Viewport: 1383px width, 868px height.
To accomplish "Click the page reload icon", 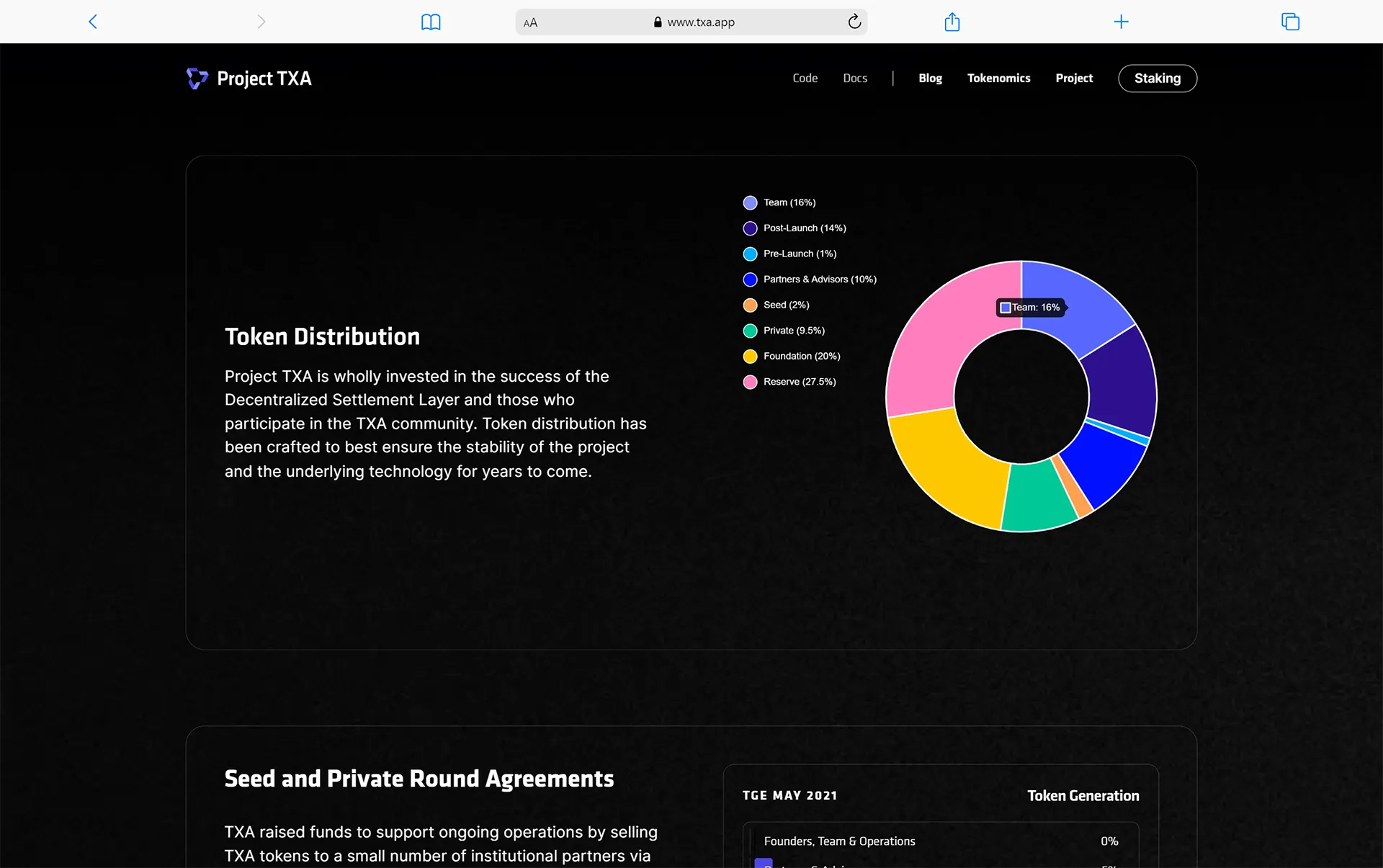I will (x=854, y=22).
